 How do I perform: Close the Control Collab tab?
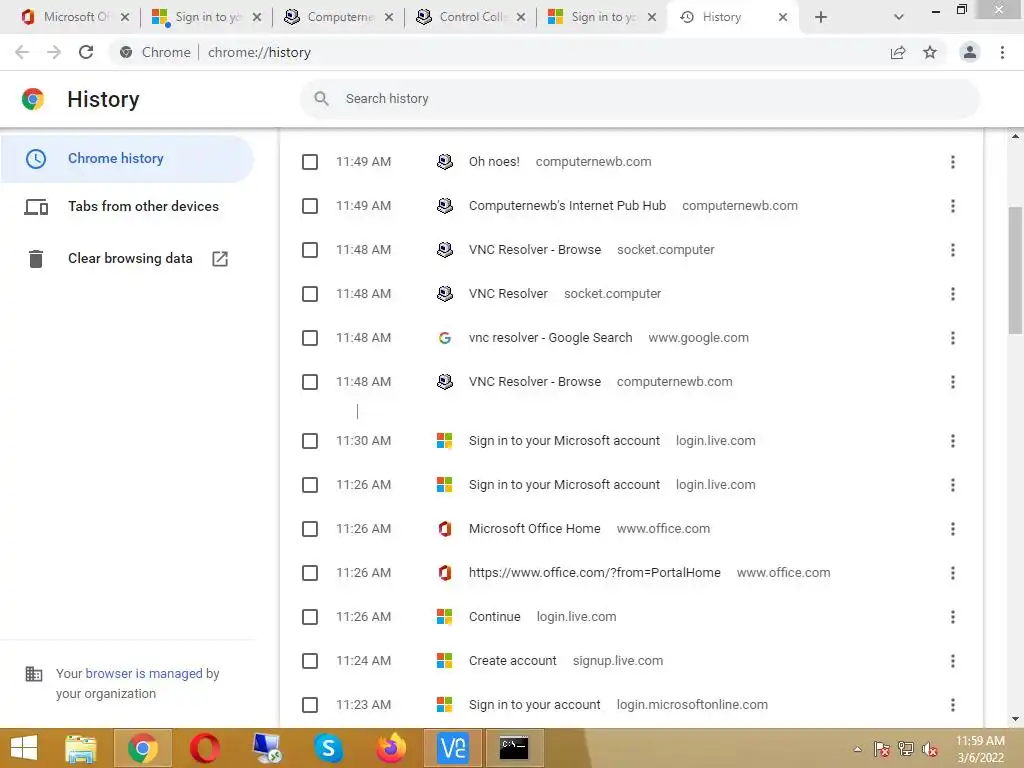[x=520, y=18]
